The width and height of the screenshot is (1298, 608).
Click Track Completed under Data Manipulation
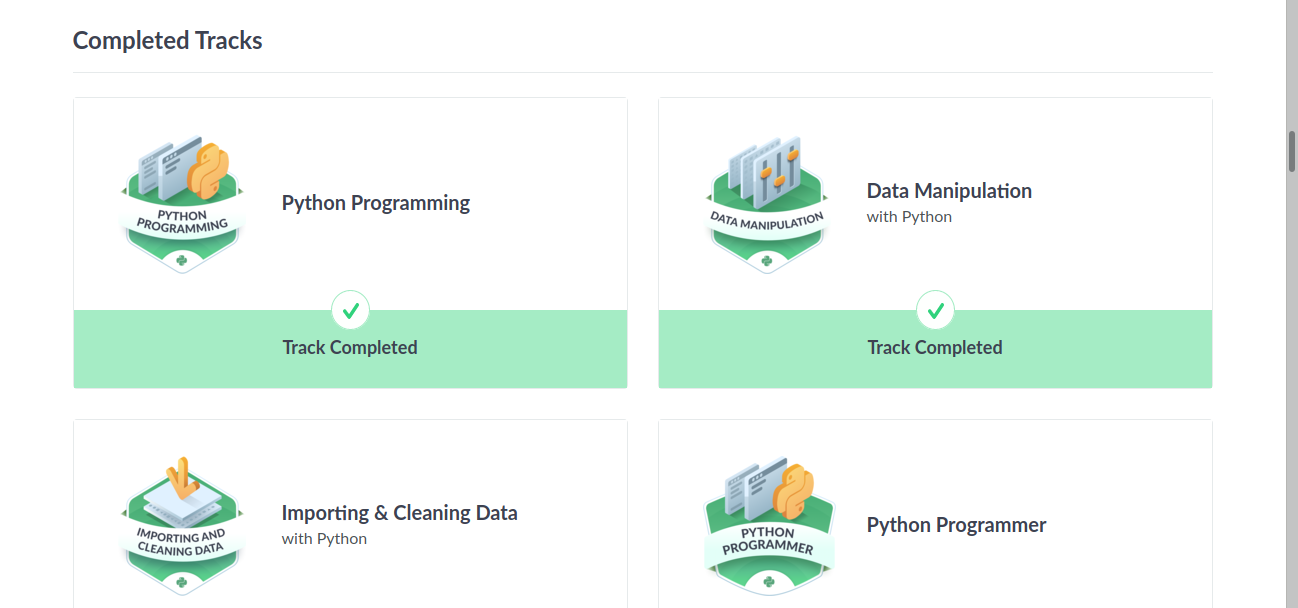pyautogui.click(x=935, y=347)
